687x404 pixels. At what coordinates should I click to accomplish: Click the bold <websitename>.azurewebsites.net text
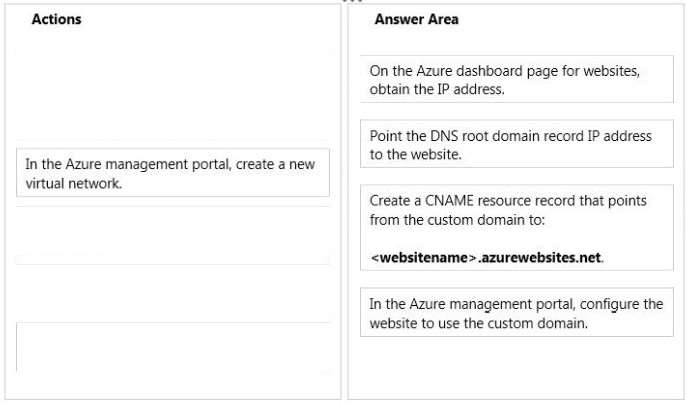pos(486,258)
